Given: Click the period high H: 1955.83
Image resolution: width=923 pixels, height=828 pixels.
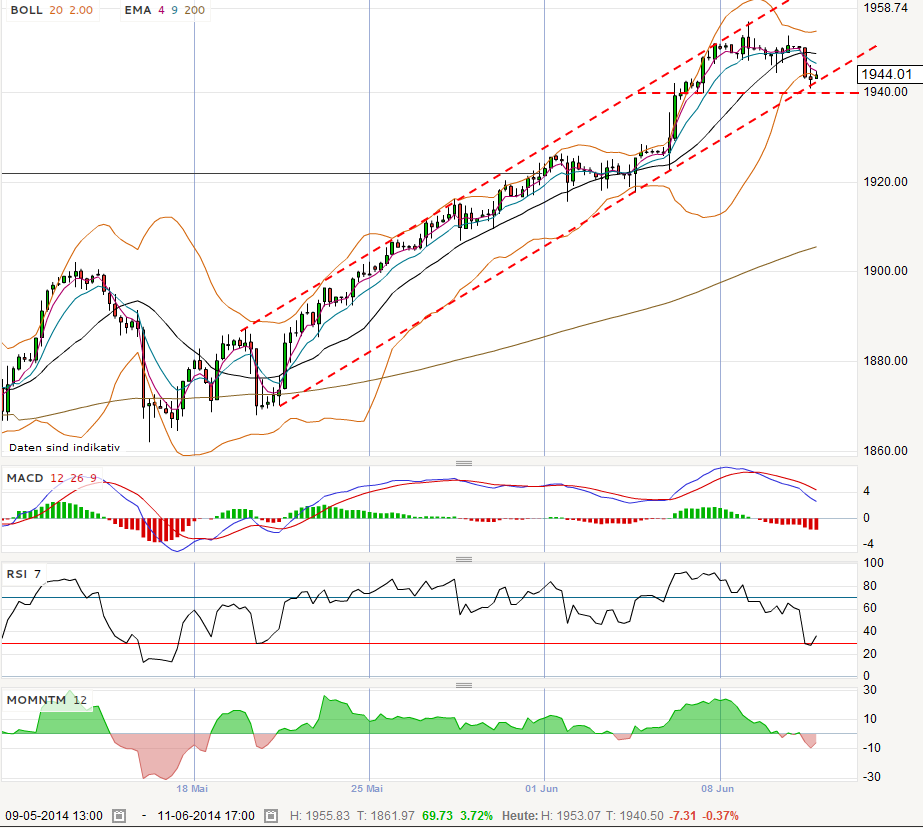Looking at the screenshot, I should [320, 816].
